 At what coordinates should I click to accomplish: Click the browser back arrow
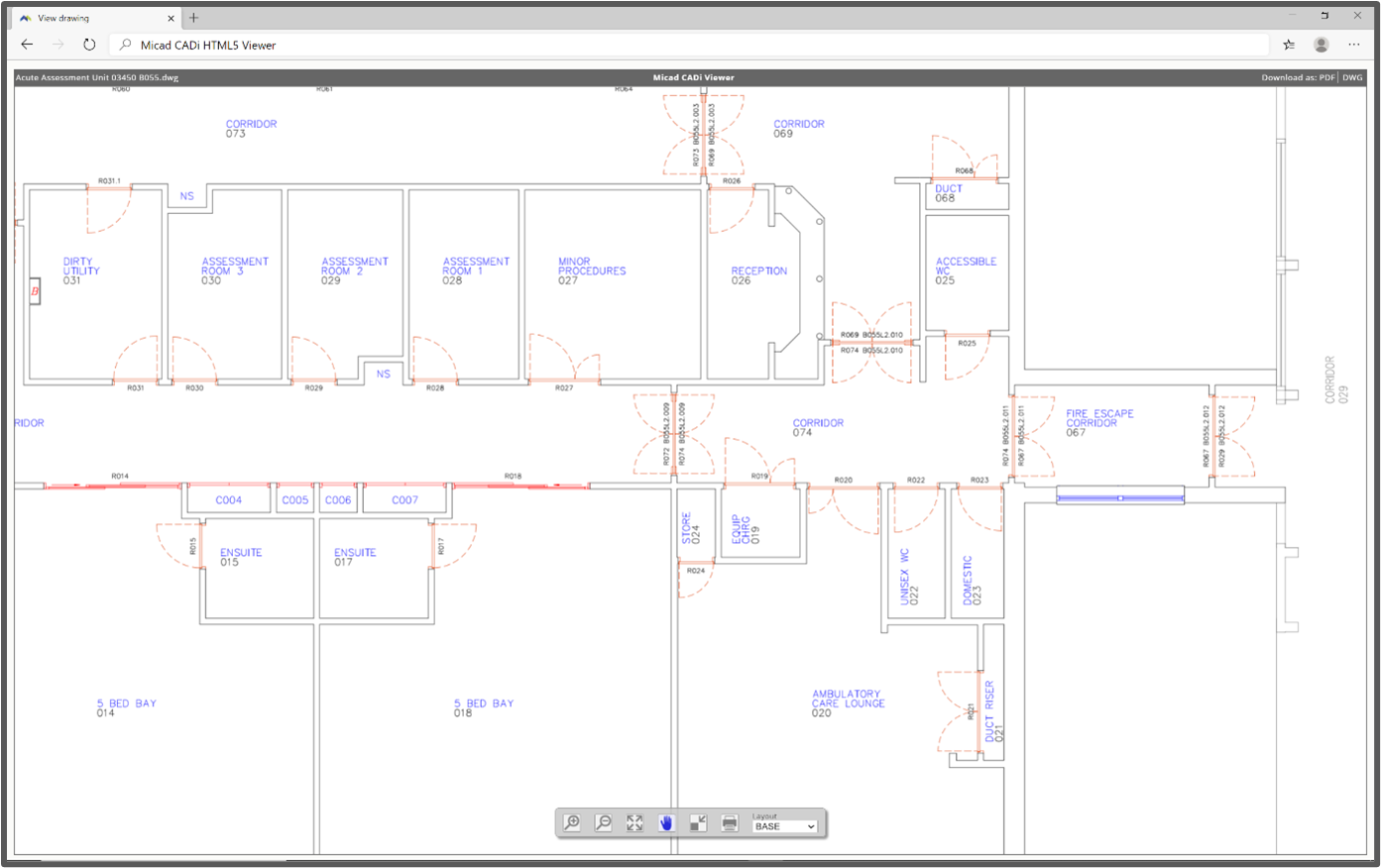pos(27,44)
